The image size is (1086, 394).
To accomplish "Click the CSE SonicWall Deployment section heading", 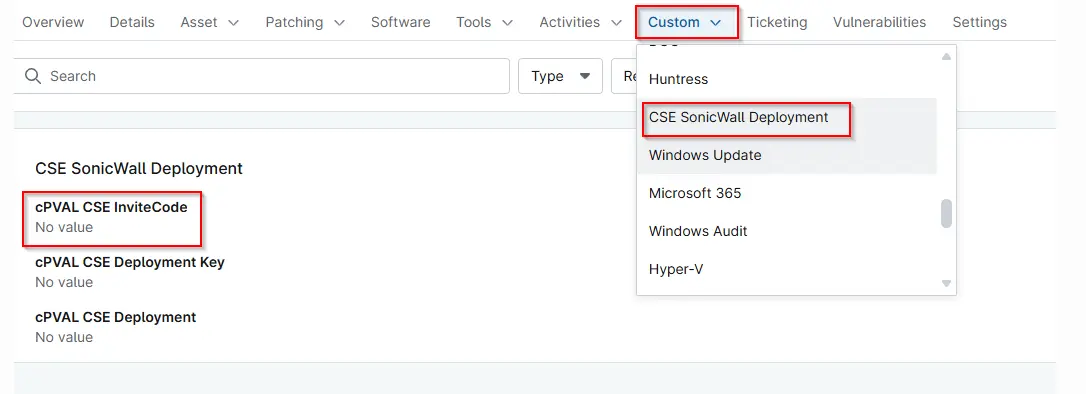I will point(139,168).
